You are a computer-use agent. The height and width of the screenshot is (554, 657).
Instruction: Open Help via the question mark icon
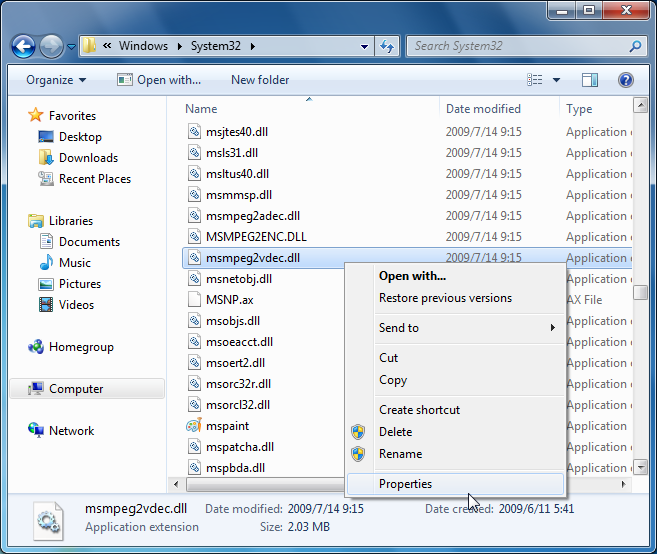click(626, 80)
